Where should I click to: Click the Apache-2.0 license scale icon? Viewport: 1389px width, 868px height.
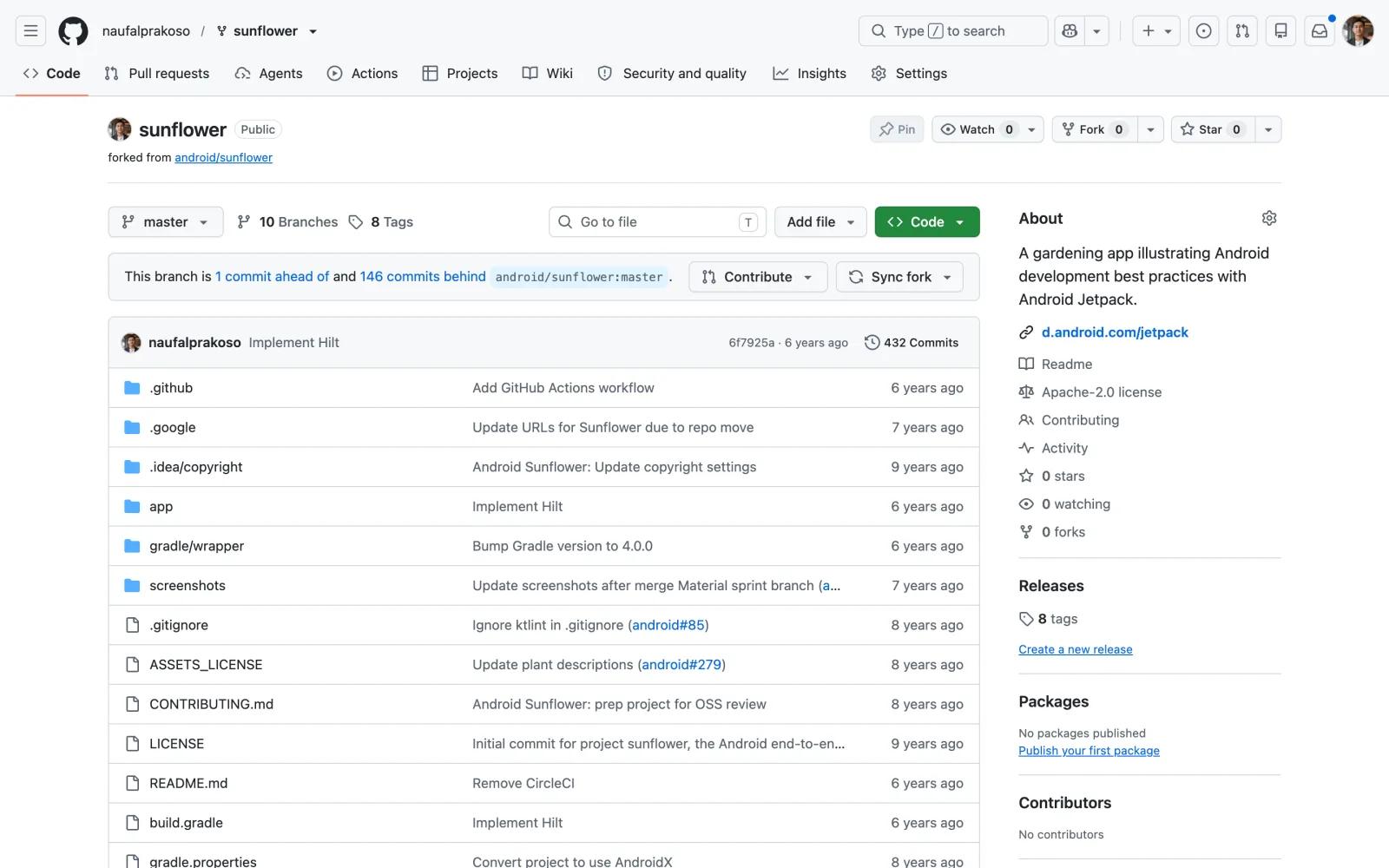[x=1026, y=392]
